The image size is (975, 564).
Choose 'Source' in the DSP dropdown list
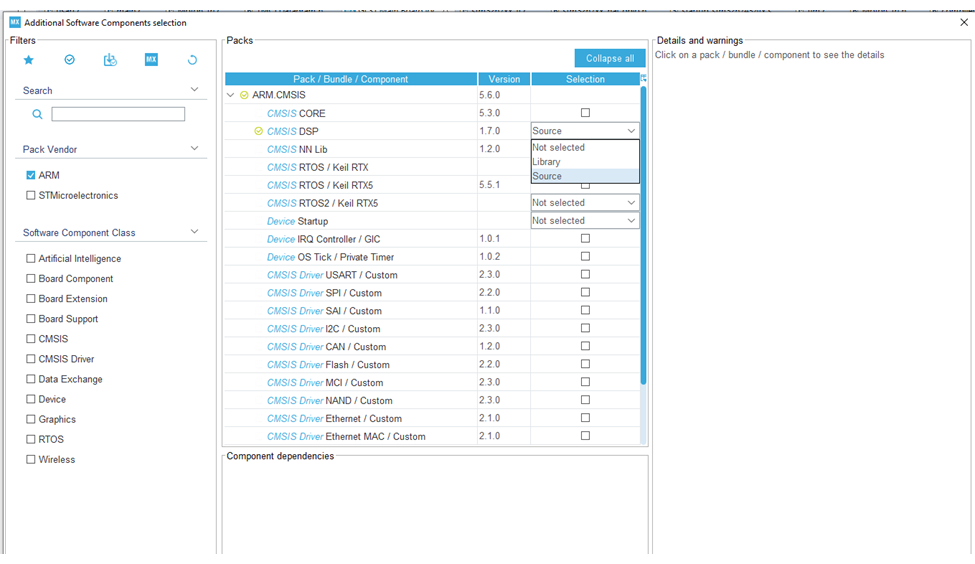[x=585, y=176]
